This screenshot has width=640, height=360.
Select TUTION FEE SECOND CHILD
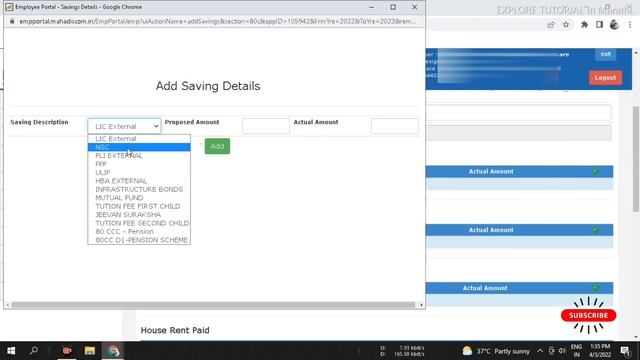click(x=139, y=223)
